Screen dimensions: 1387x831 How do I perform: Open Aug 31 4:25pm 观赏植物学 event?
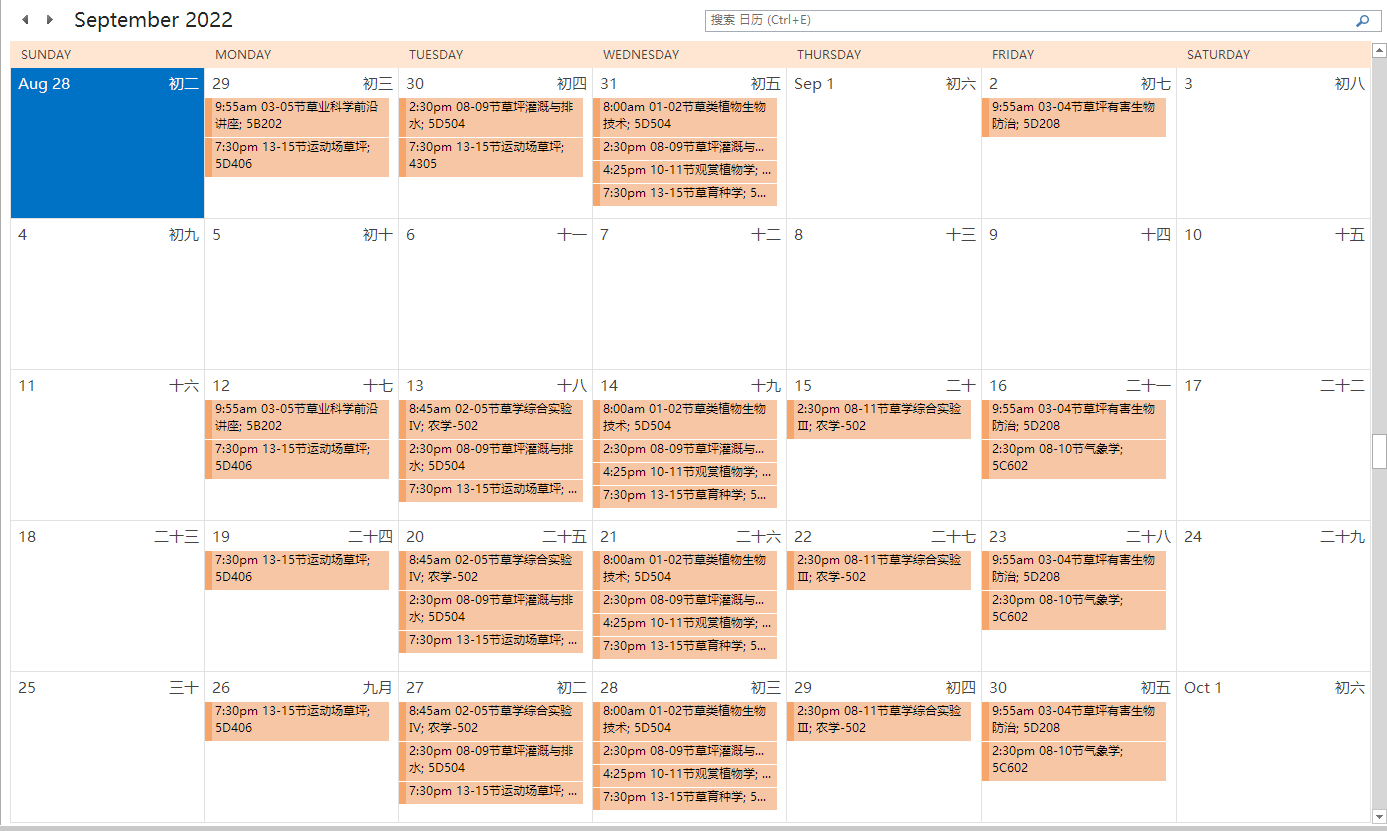coord(685,170)
